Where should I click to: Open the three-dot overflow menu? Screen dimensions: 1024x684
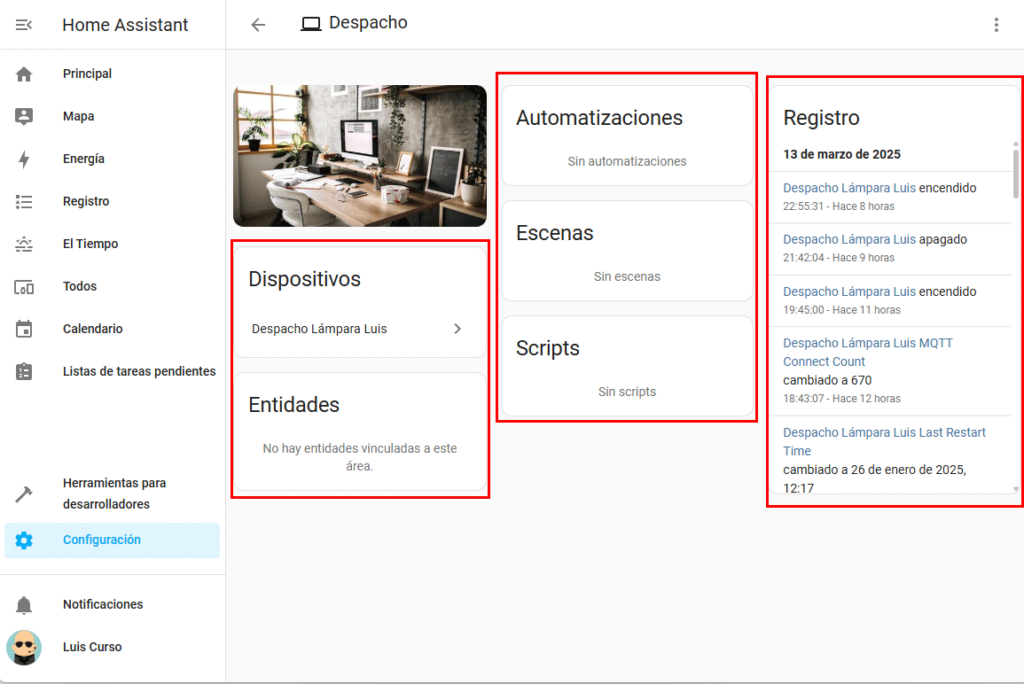(x=996, y=25)
